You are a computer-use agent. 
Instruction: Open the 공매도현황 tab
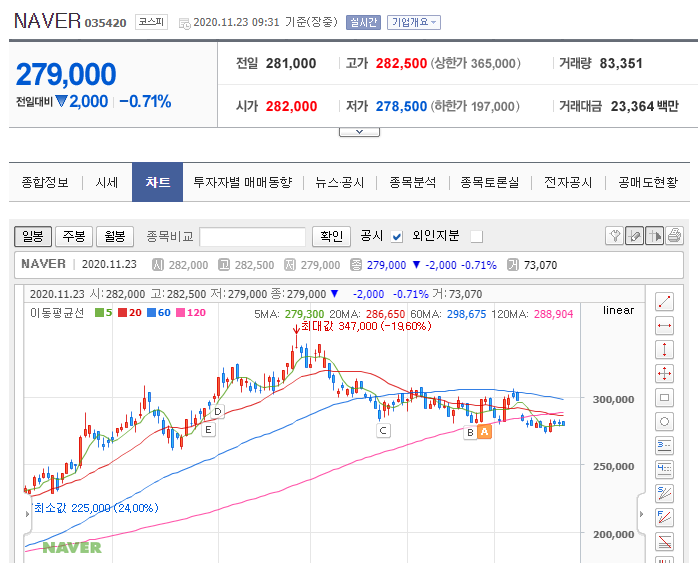pos(648,182)
